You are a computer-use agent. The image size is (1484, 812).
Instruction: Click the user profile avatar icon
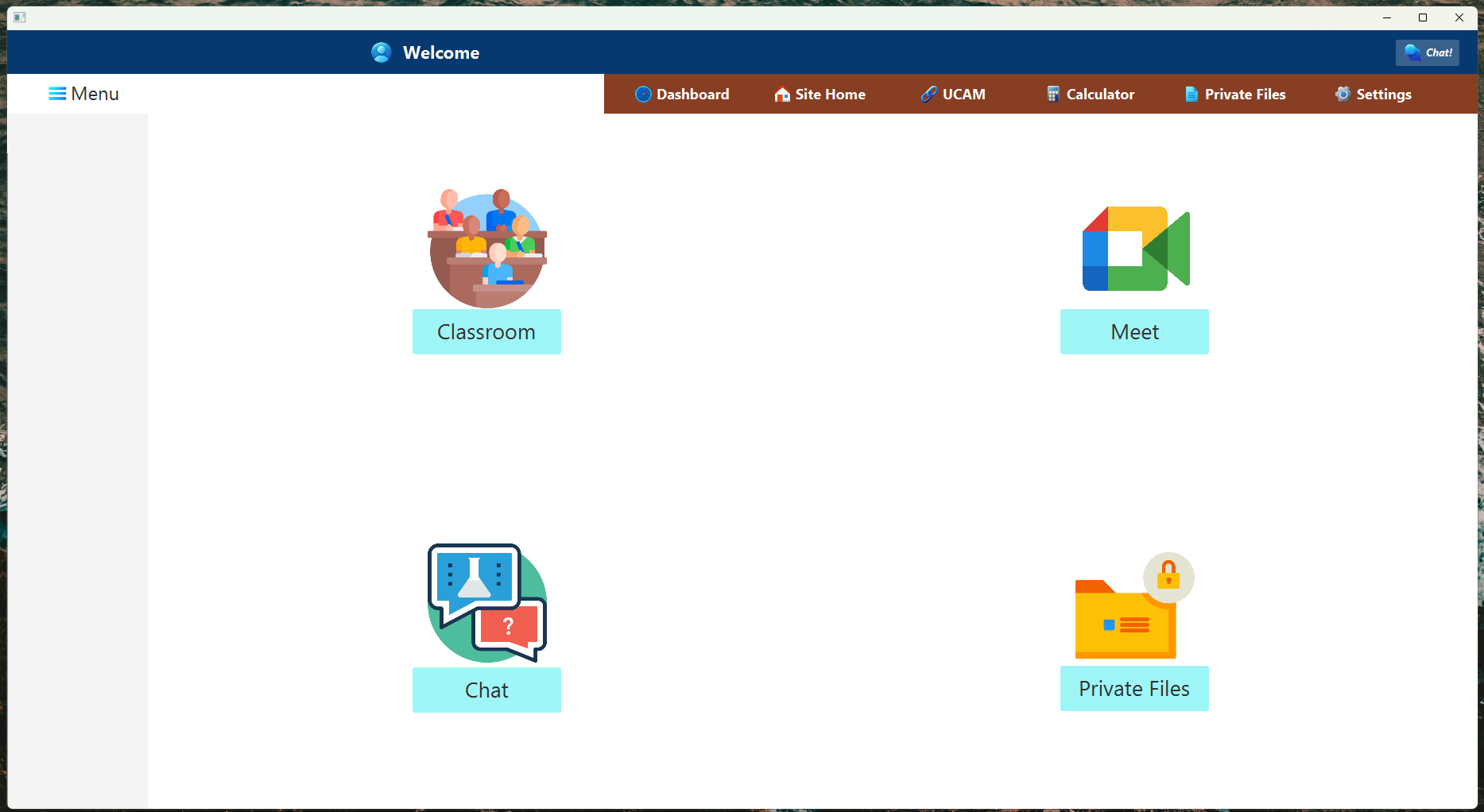[x=382, y=52]
